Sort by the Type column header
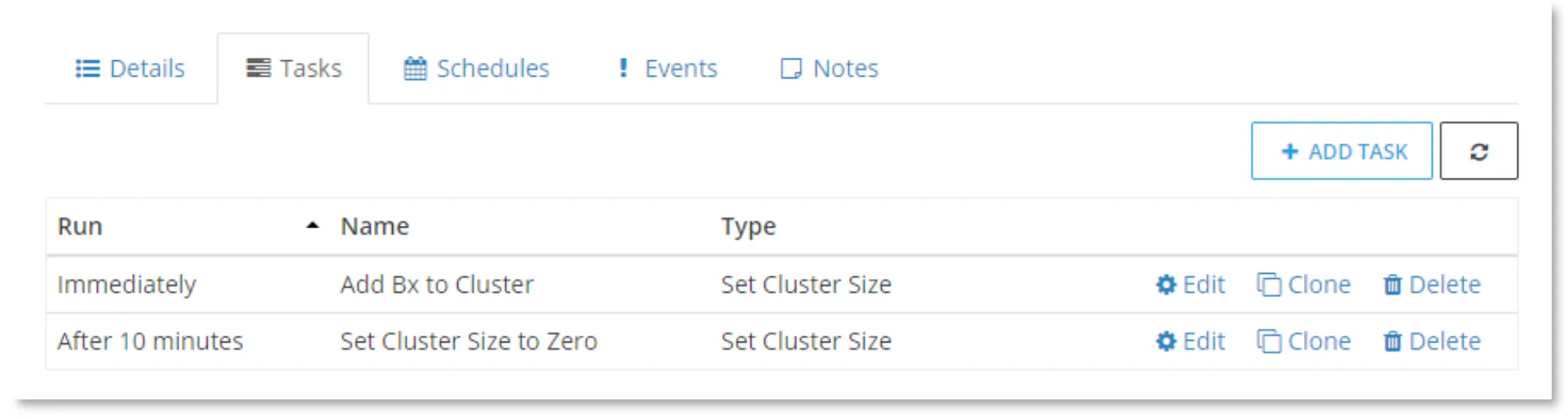This screenshot has height=419, width=1568. (748, 226)
